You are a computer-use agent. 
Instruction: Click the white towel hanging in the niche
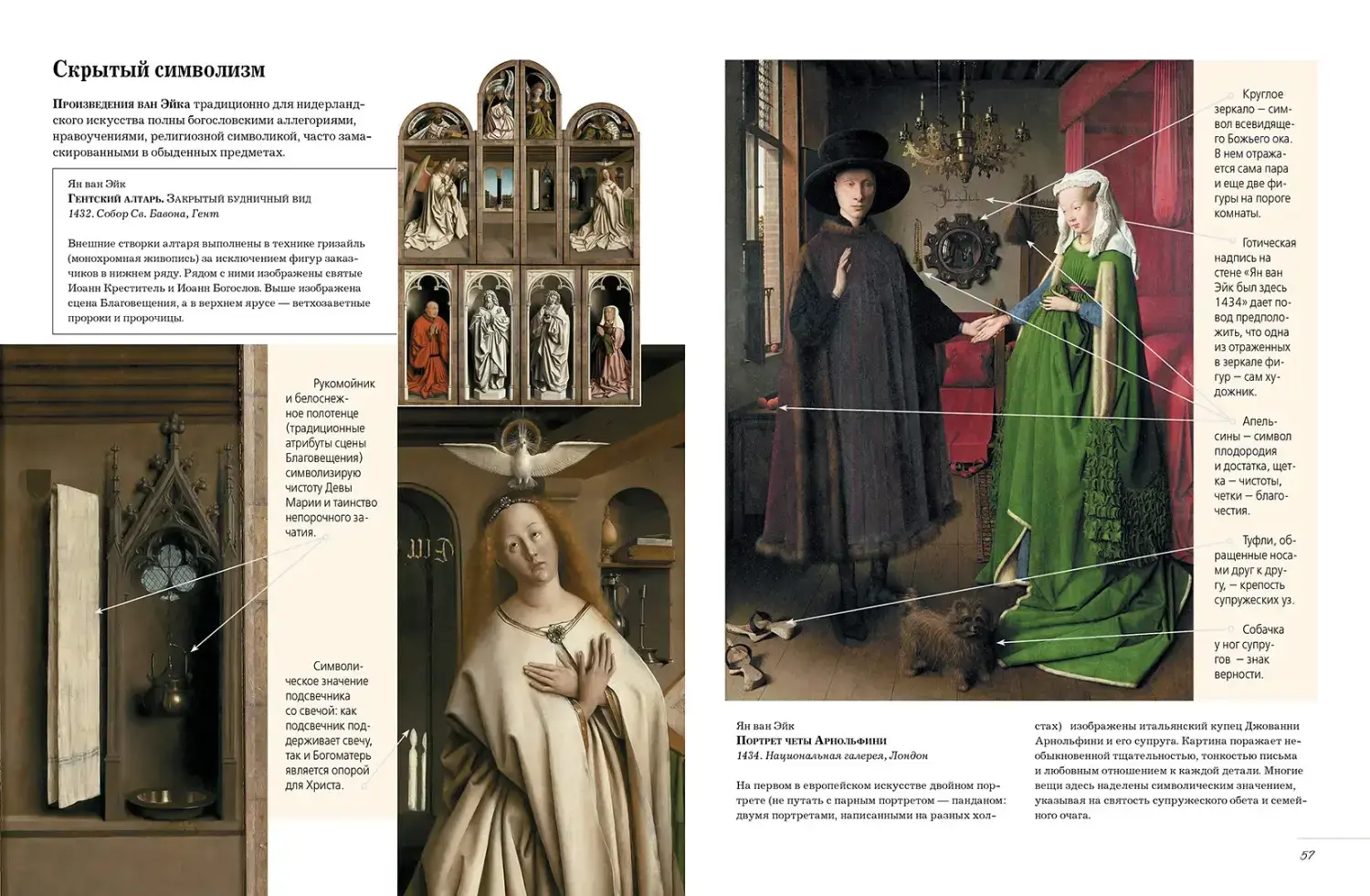(x=75, y=642)
